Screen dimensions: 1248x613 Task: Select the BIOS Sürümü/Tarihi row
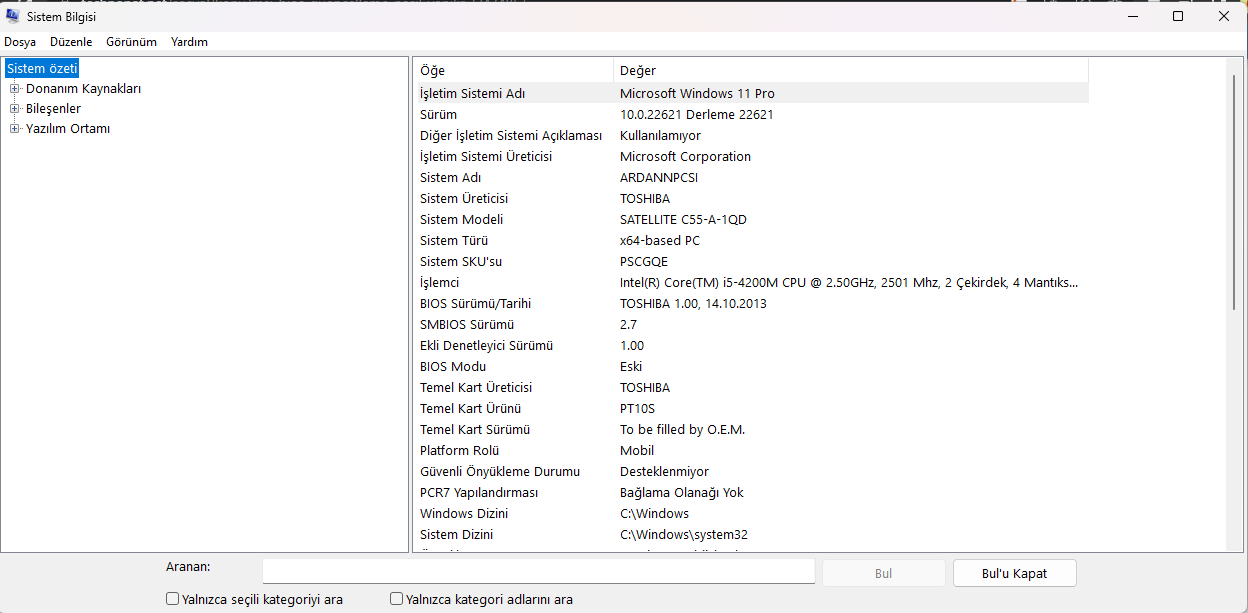tap(752, 303)
